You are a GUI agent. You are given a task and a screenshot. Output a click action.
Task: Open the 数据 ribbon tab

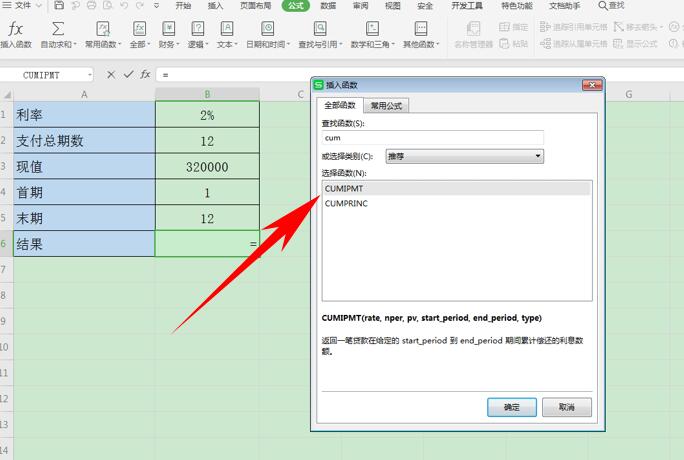[328, 6]
